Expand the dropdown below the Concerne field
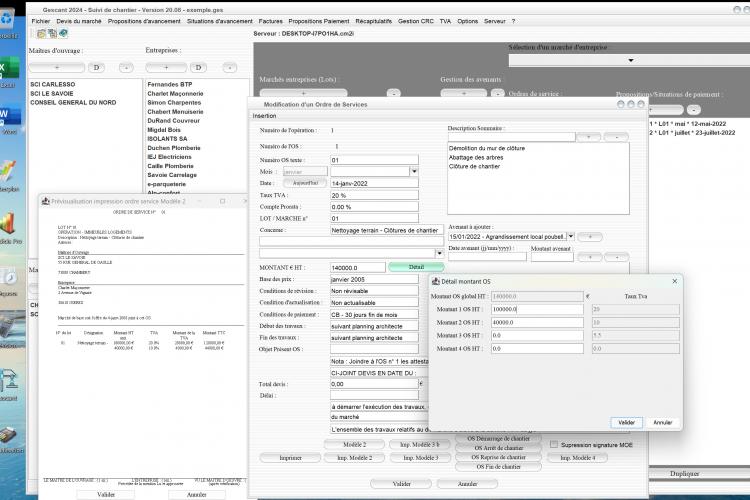750x500 pixels. [439, 253]
